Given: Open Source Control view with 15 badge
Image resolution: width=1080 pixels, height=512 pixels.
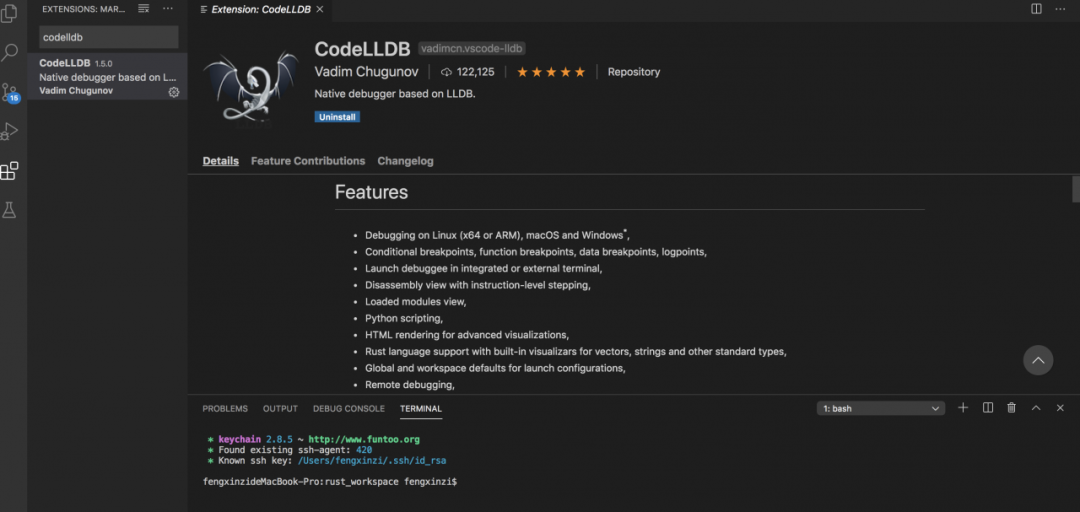Looking at the screenshot, I should tap(10, 93).
